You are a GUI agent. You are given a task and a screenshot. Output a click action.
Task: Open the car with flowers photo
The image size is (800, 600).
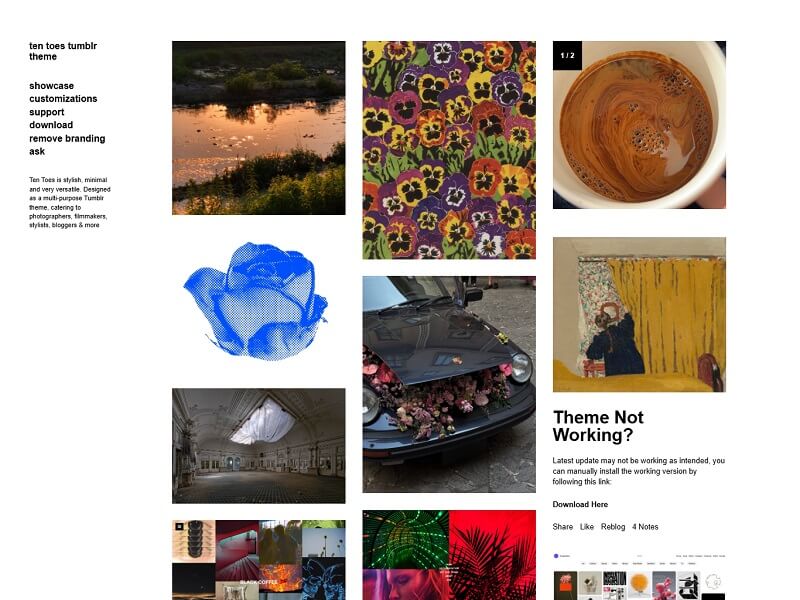(449, 385)
